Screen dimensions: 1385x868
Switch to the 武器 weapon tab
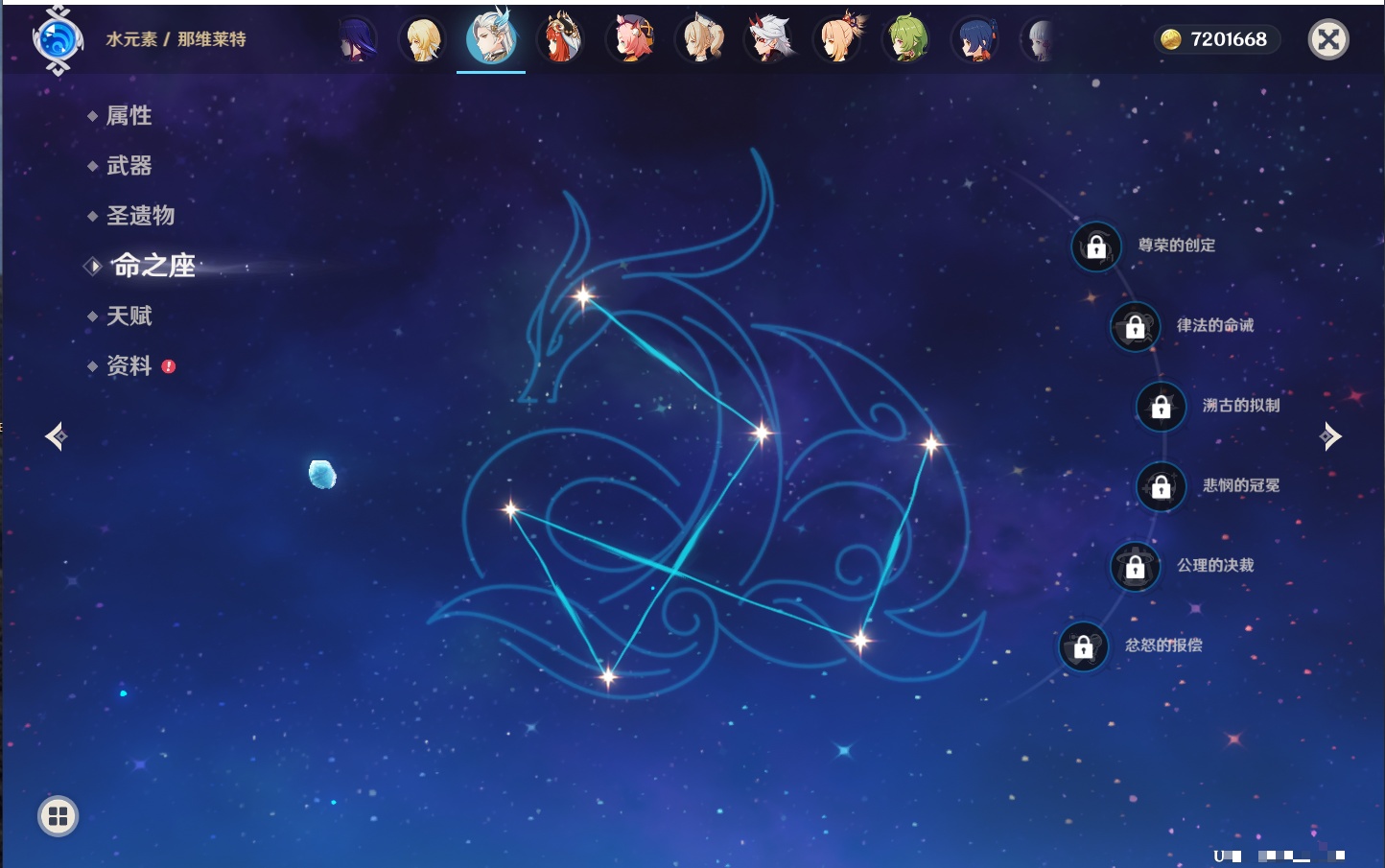tap(129, 166)
